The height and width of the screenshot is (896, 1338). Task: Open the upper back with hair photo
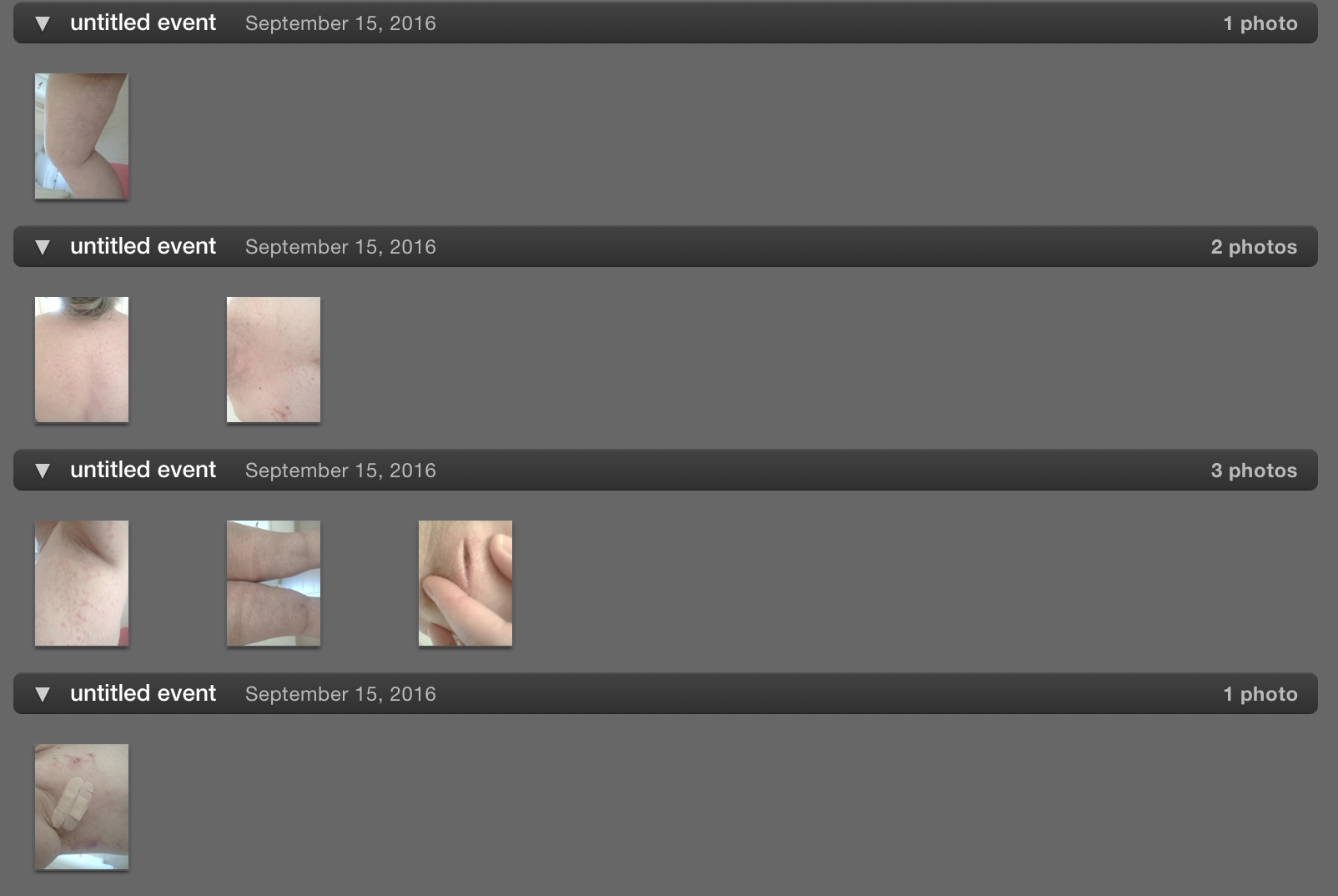click(82, 360)
